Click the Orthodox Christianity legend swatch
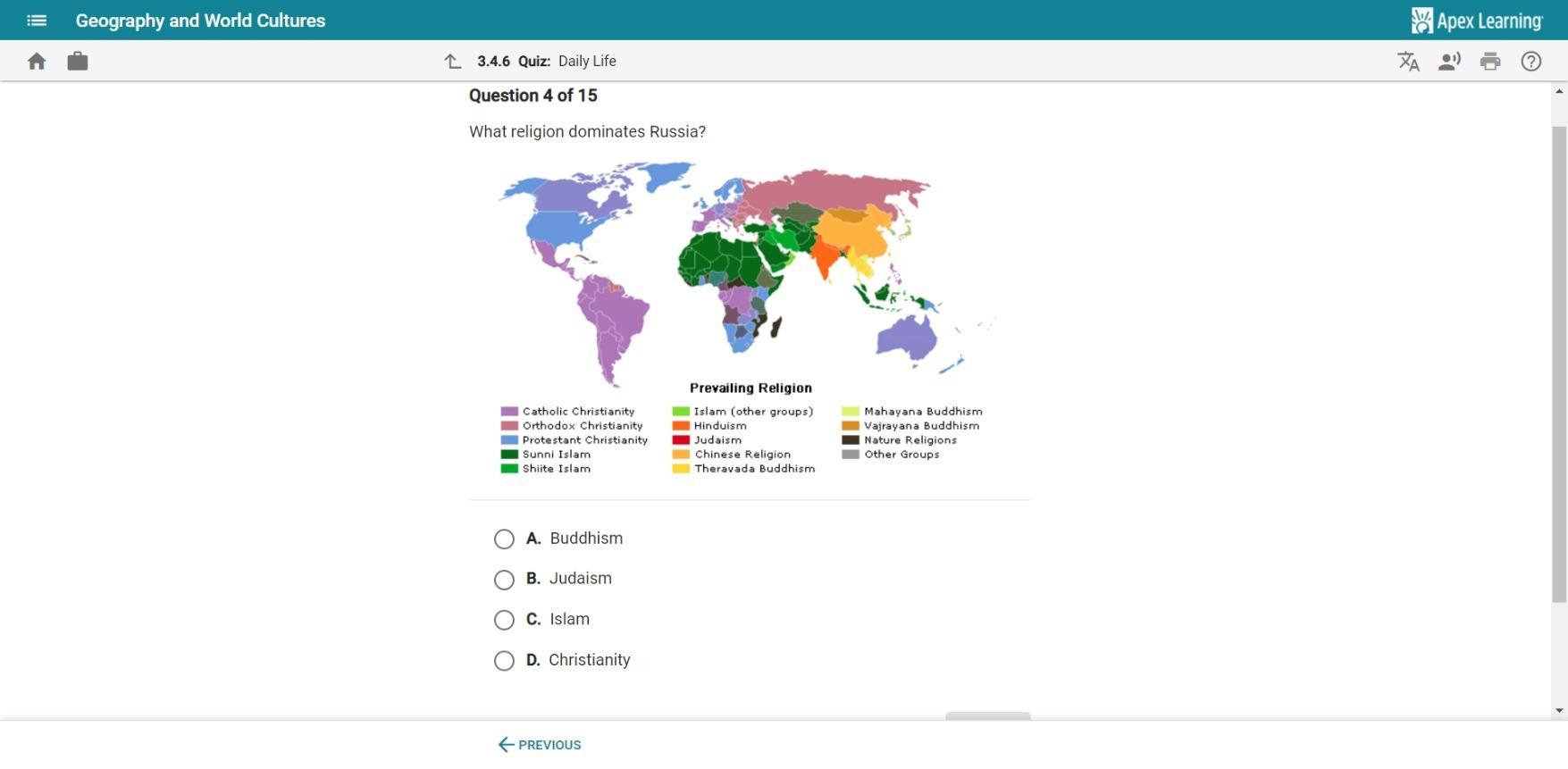This screenshot has width=1568, height=769. point(509,426)
